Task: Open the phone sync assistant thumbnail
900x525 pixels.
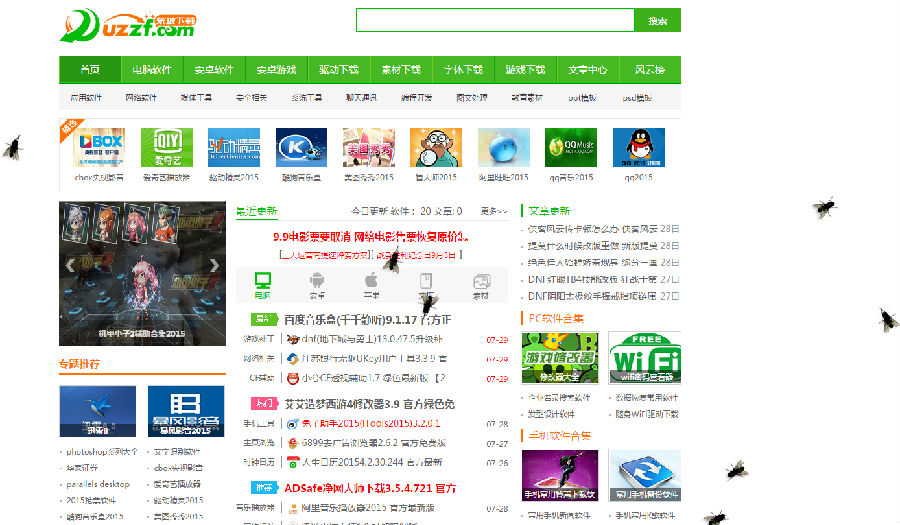Action: click(x=645, y=476)
